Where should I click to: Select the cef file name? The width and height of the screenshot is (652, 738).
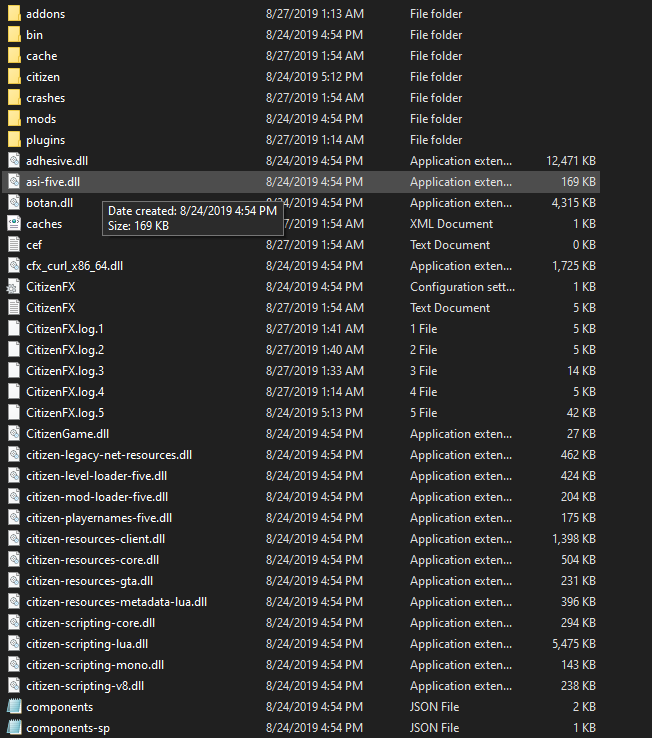click(x=34, y=245)
